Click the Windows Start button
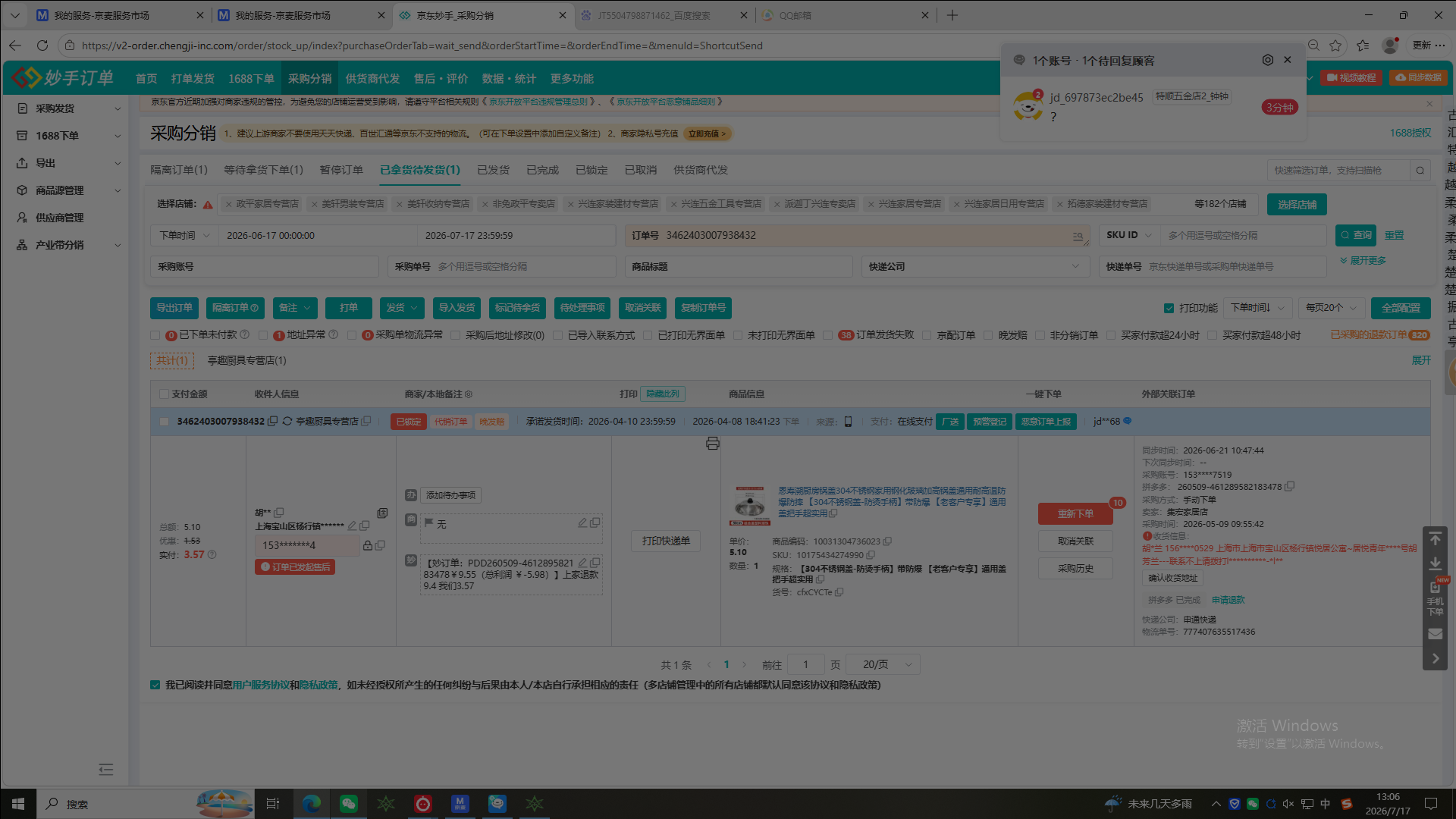This screenshot has width=1456, height=819. pyautogui.click(x=18, y=804)
